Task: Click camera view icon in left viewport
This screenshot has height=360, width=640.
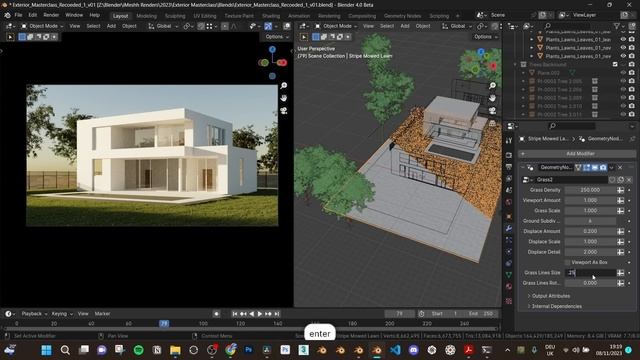Action: [284, 111]
